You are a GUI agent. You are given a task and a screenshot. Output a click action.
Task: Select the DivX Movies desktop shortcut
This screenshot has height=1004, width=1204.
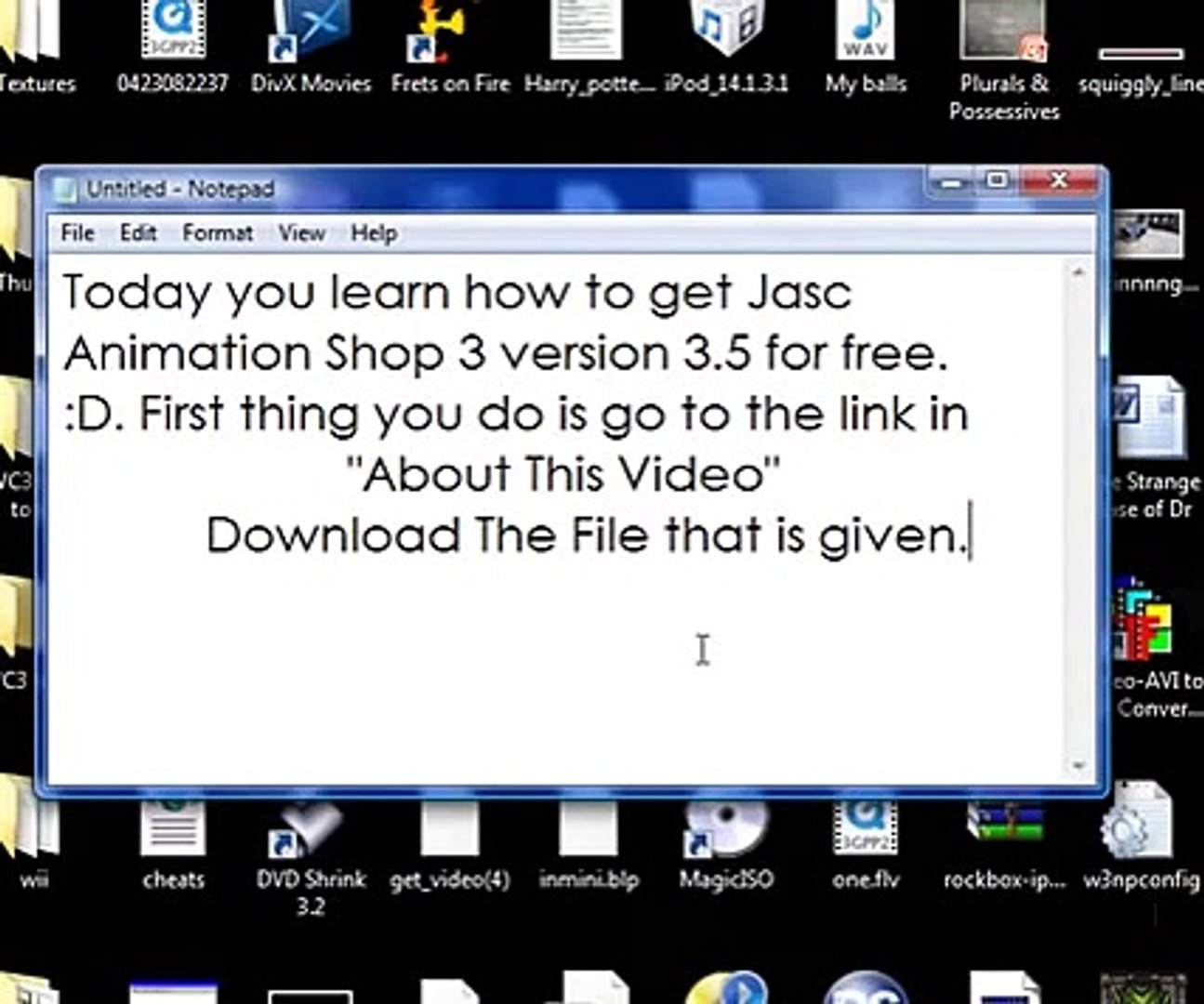pyautogui.click(x=311, y=48)
